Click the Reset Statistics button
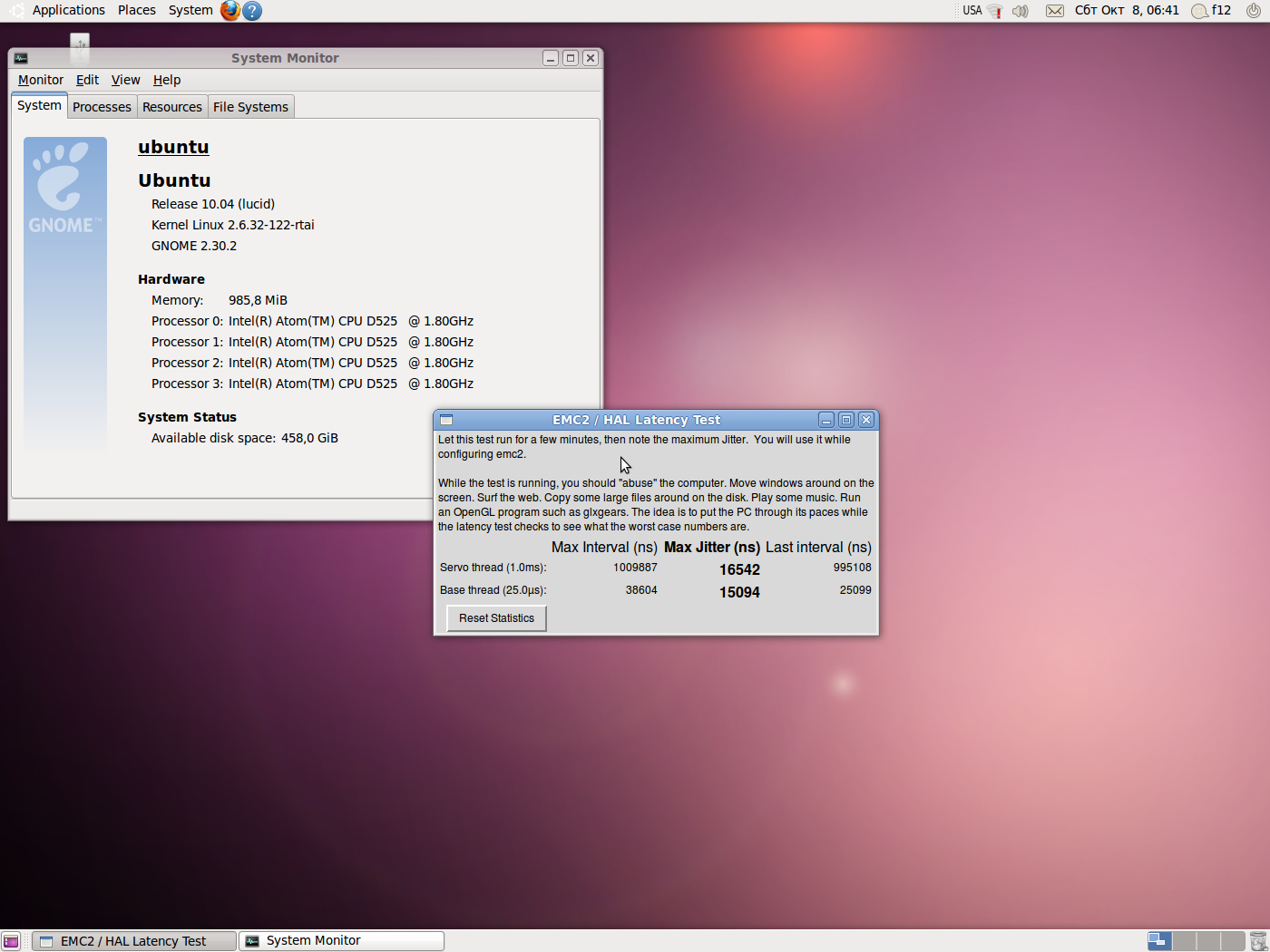The width and height of the screenshot is (1270, 952). coord(496,618)
